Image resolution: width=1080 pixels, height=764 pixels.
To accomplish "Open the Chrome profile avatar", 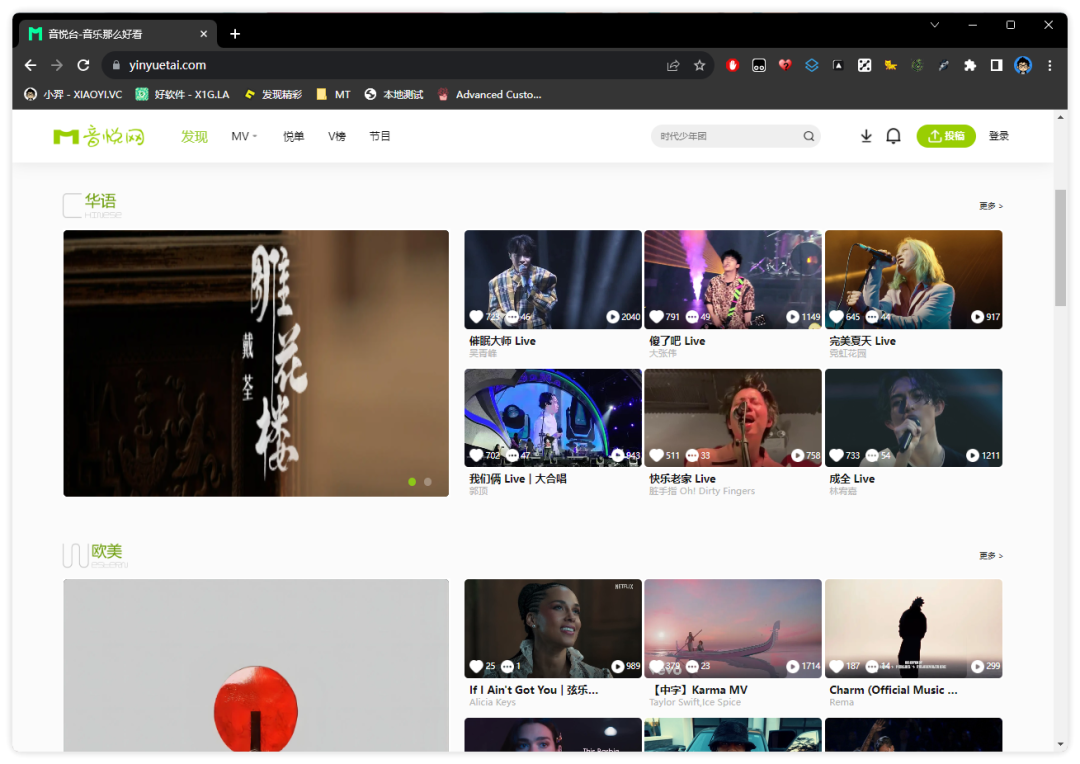I will point(1023,65).
